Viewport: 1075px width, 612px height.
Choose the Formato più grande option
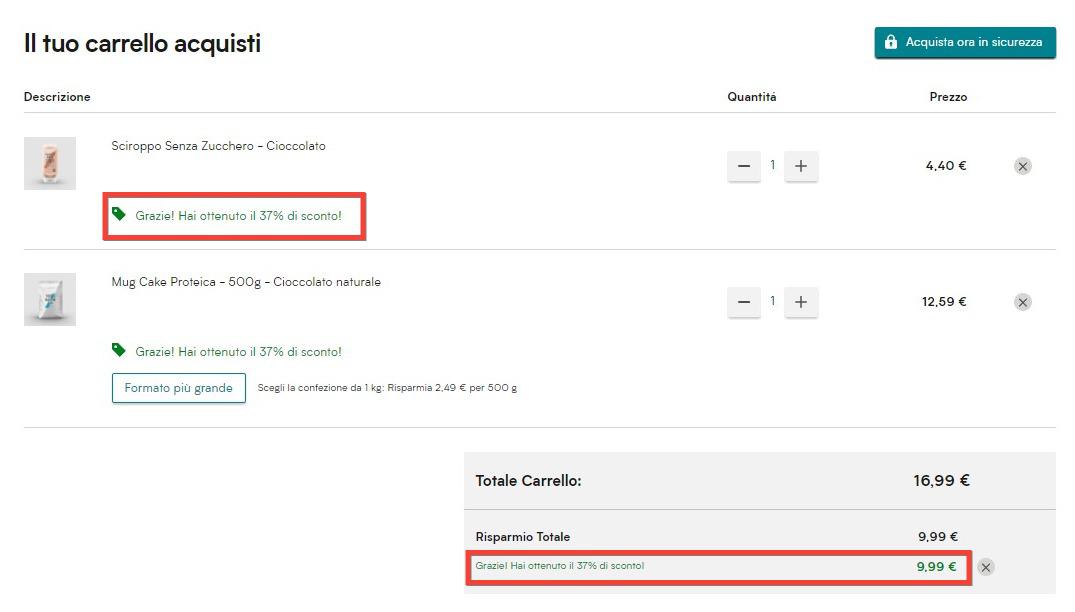pyautogui.click(x=178, y=388)
